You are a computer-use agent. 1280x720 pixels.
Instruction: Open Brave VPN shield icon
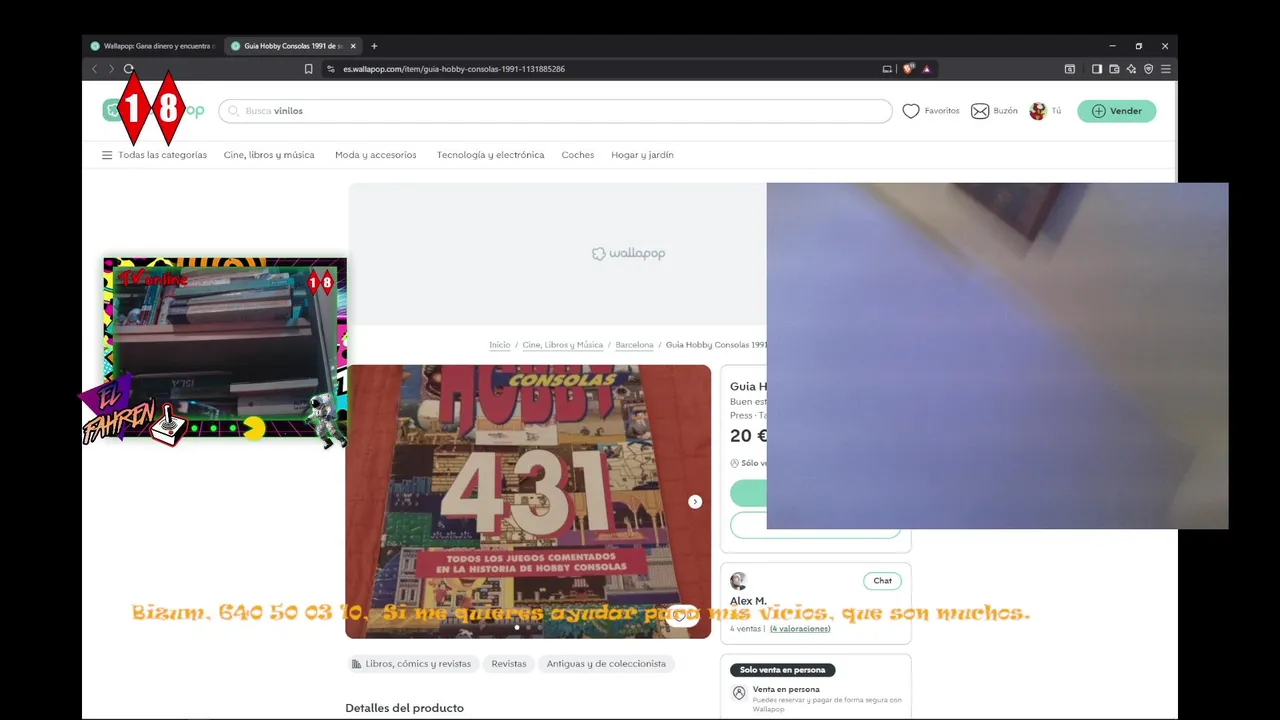pyautogui.click(x=1148, y=69)
